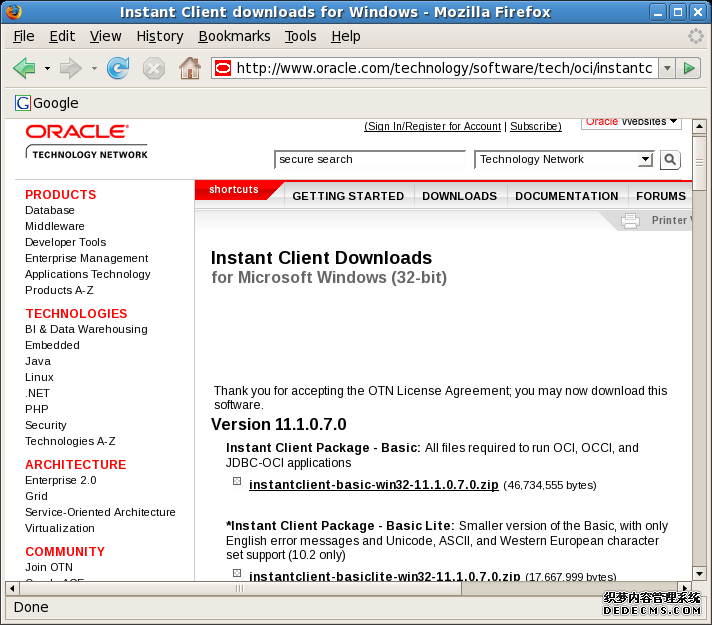This screenshot has height=625, width=712.
Task: Go to the Home page icon
Action: (x=189, y=68)
